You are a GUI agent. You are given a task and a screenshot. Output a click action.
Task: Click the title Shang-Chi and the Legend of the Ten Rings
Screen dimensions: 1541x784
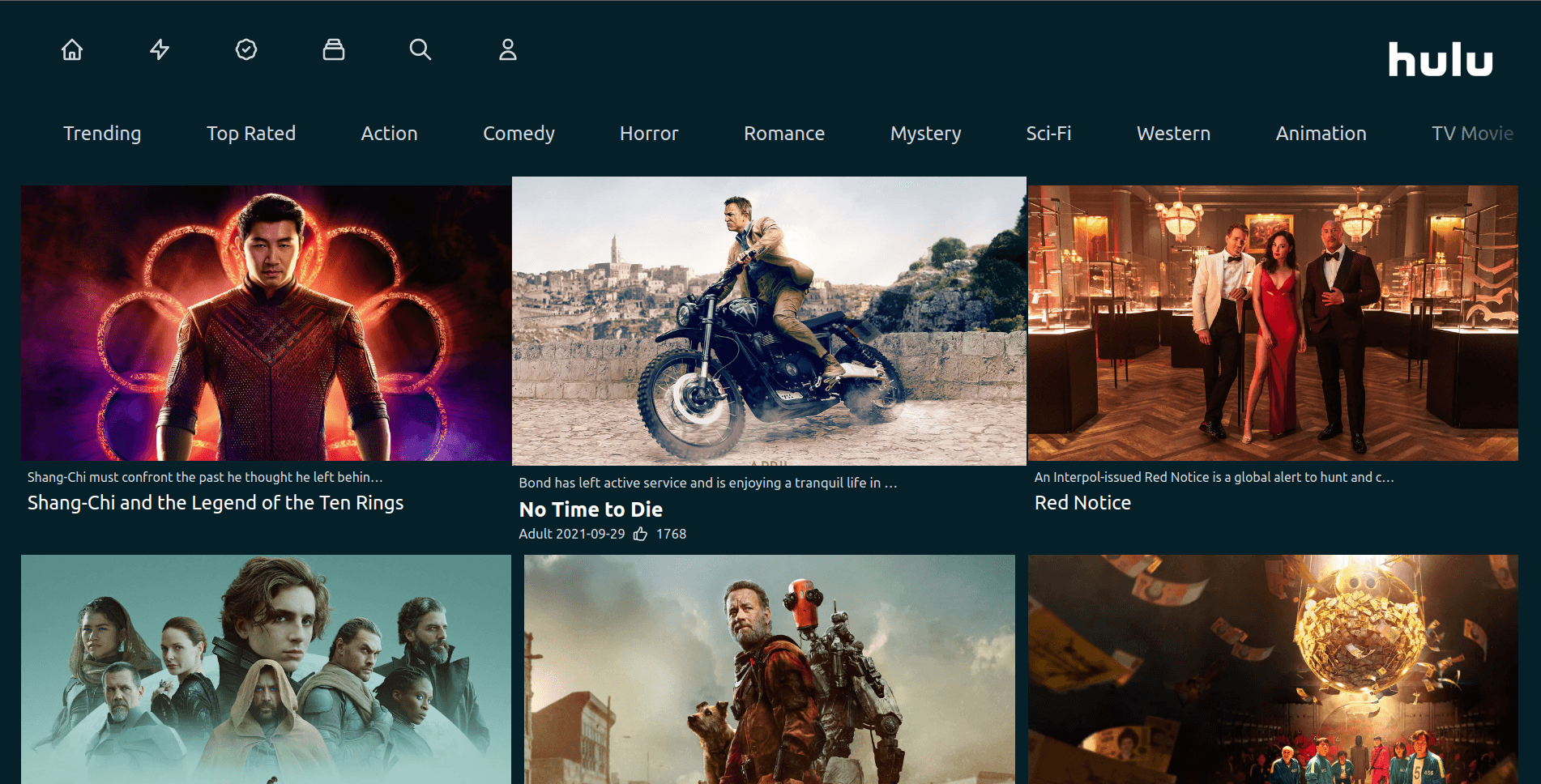(216, 503)
